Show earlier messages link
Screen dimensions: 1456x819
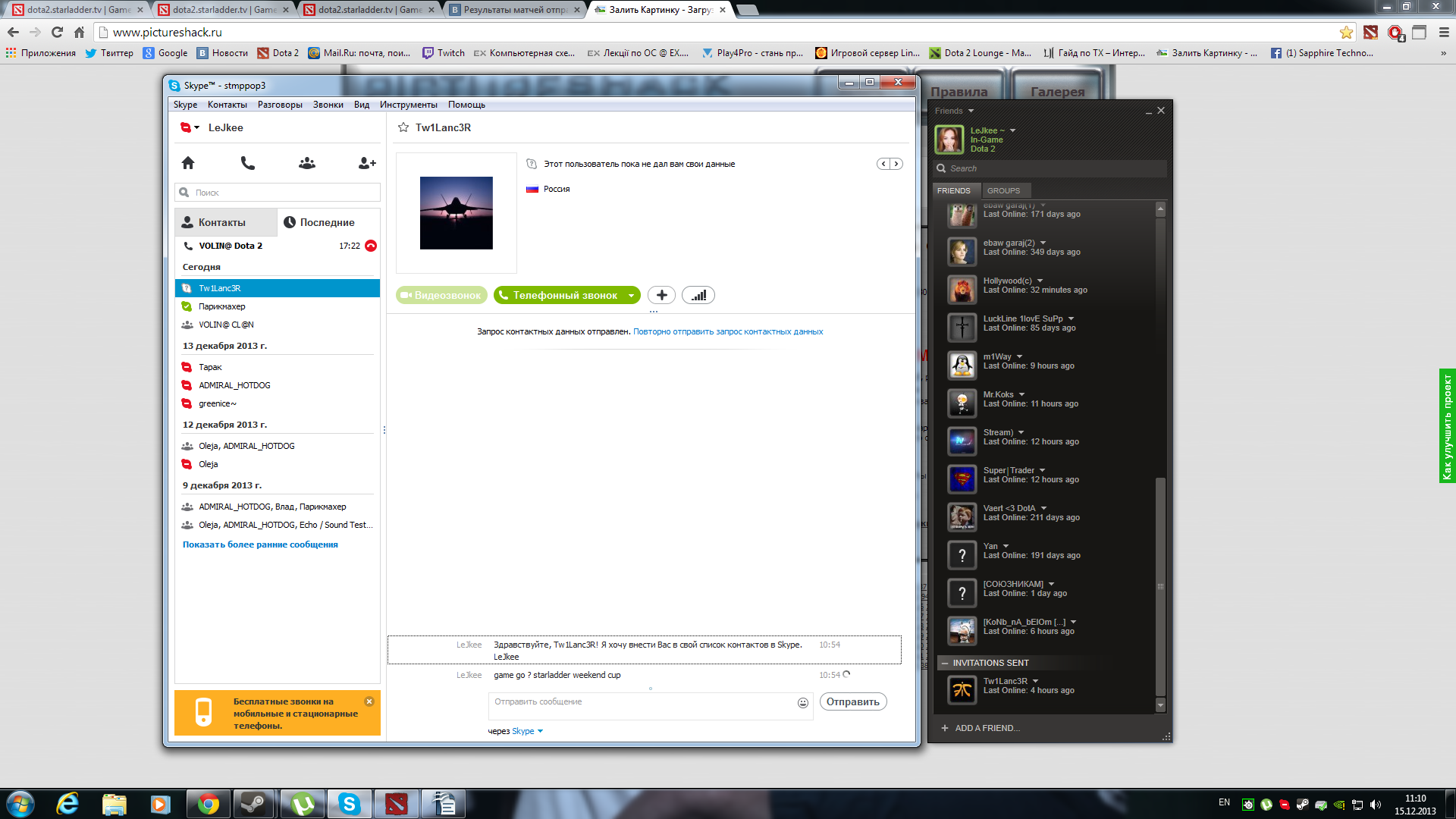(260, 544)
